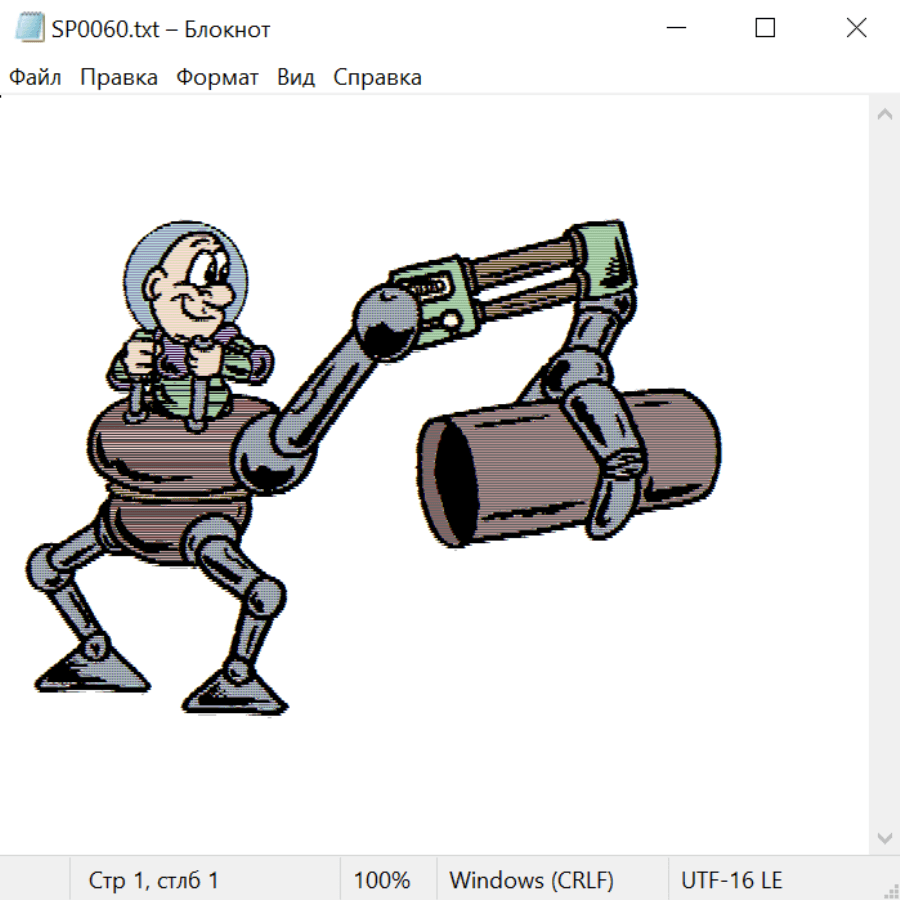Click the resize grip in the status bar corner

[x=890, y=890]
